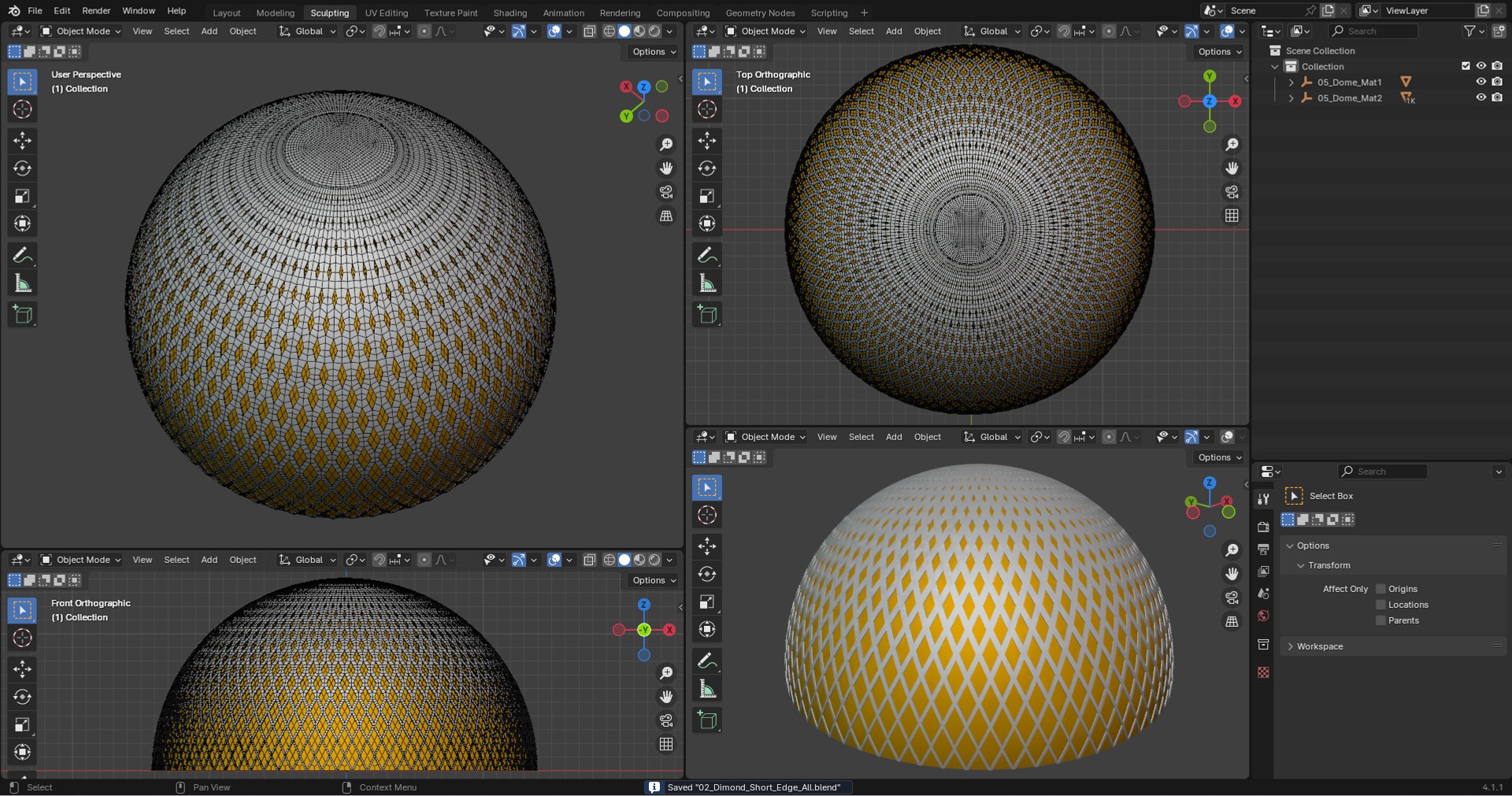Open the World properties tab
The height and width of the screenshot is (796, 1512).
tap(1263, 616)
